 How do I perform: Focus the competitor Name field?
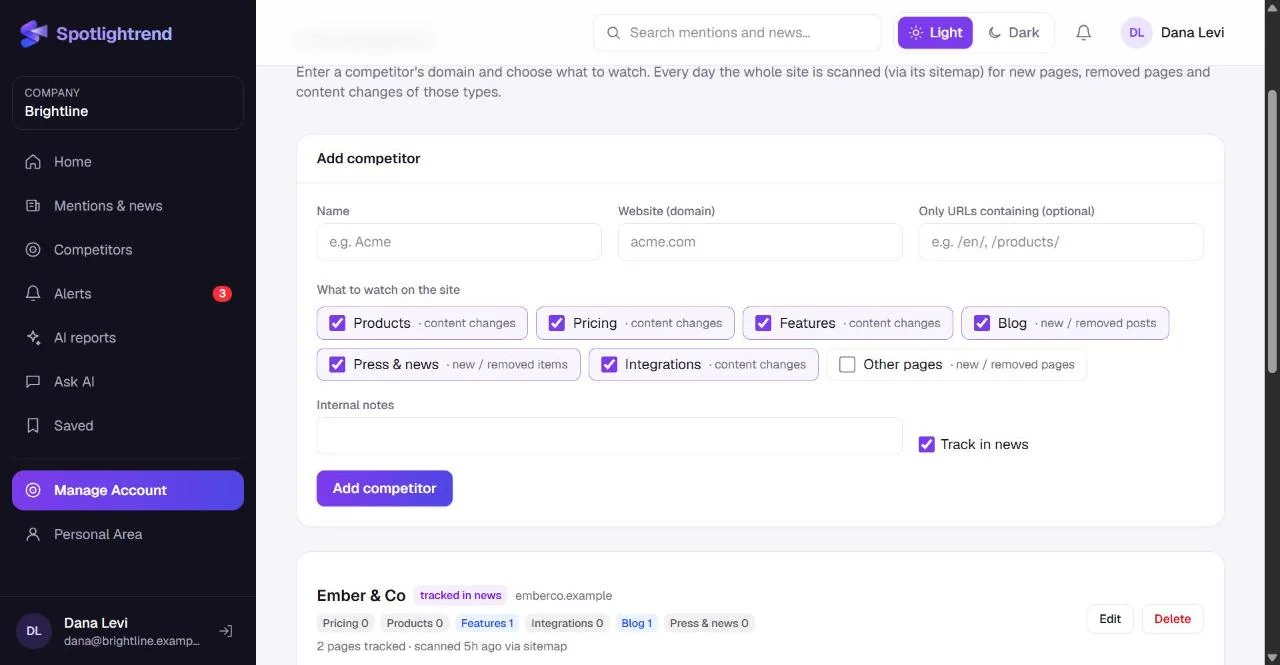coord(459,242)
